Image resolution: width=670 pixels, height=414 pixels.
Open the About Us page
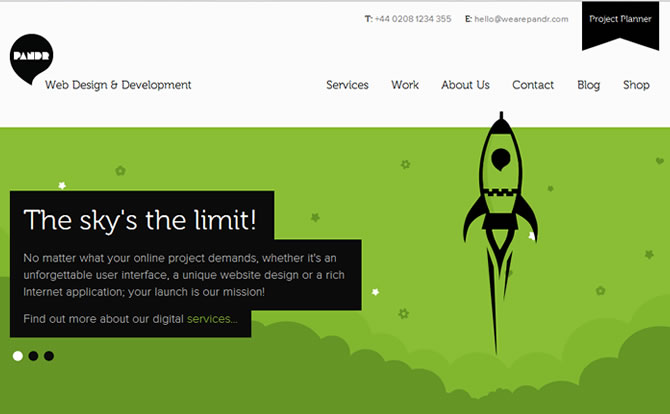pyautogui.click(x=465, y=85)
